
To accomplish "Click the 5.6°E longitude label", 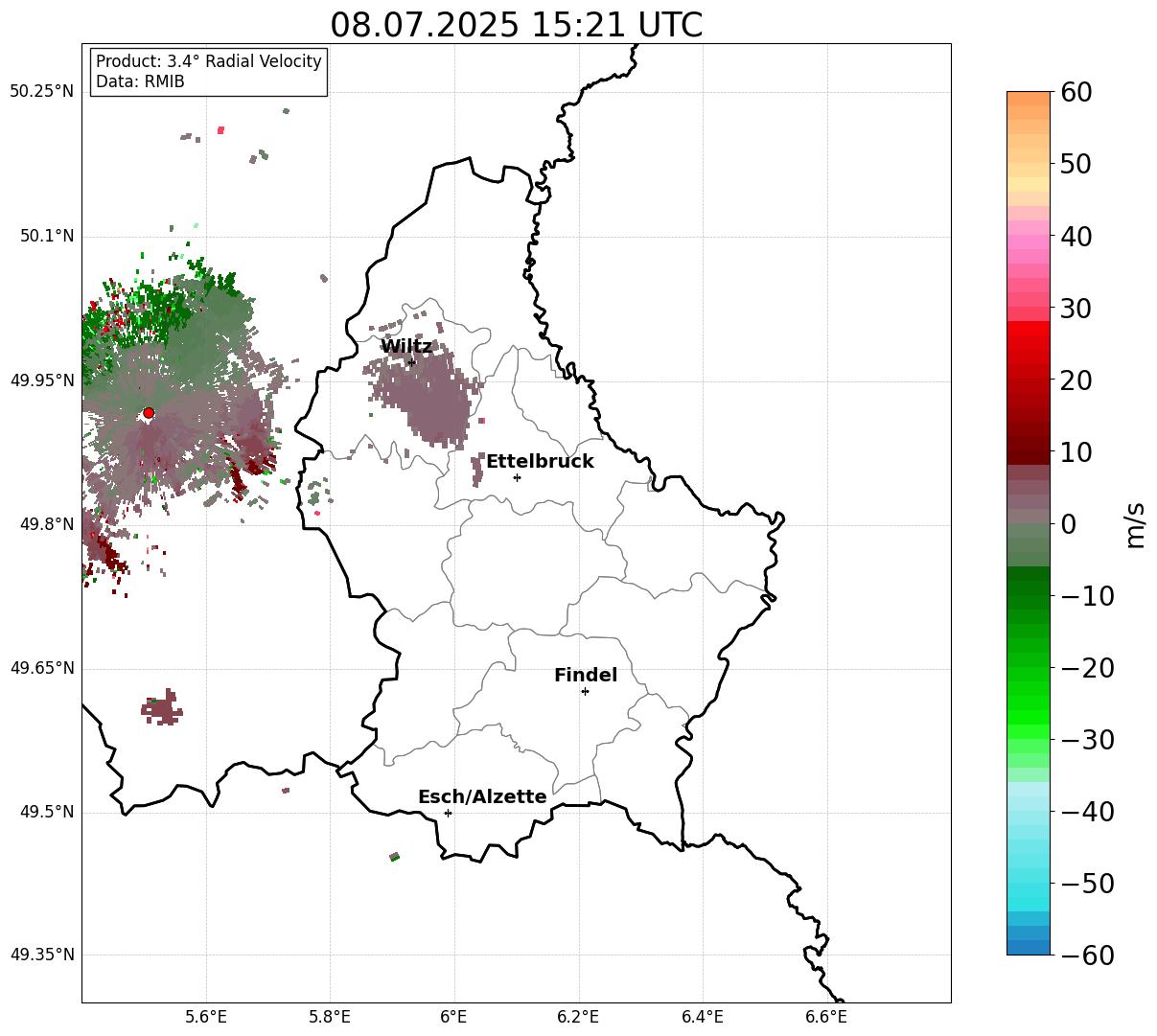I will click(x=206, y=1017).
